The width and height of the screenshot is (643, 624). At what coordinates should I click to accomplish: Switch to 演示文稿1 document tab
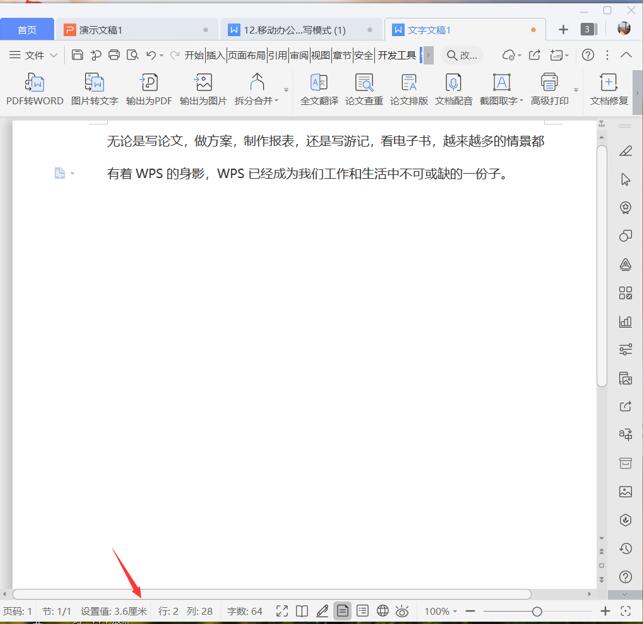[136, 30]
